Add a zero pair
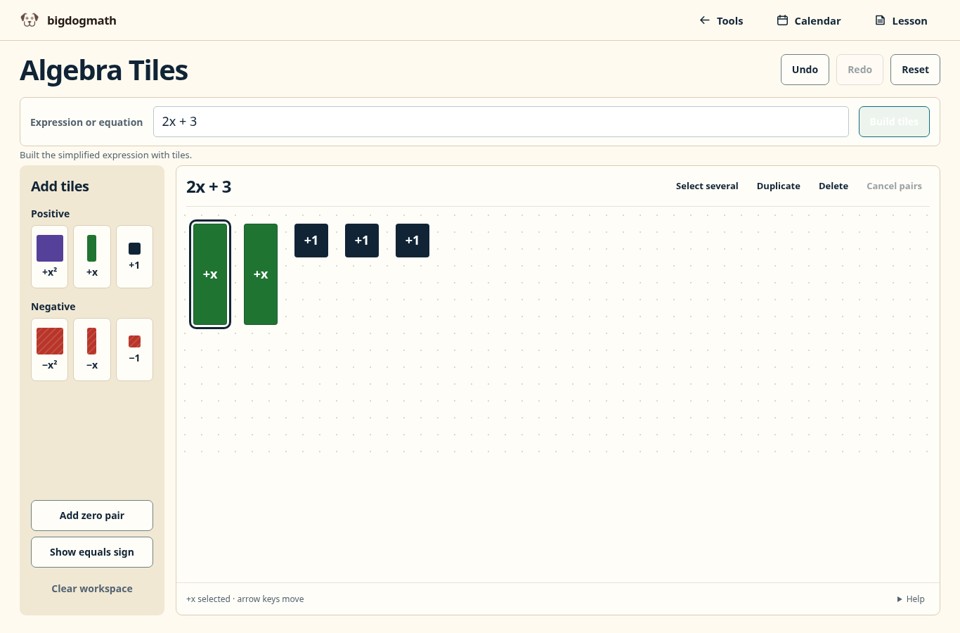This screenshot has height=633, width=960. click(92, 515)
